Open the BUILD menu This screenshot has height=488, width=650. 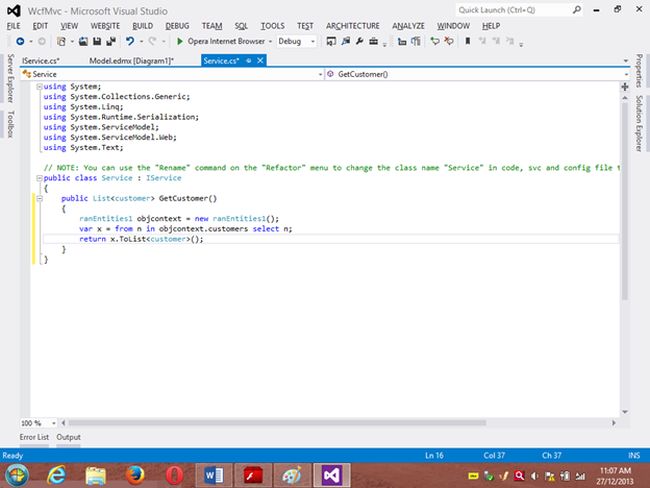coord(140,25)
